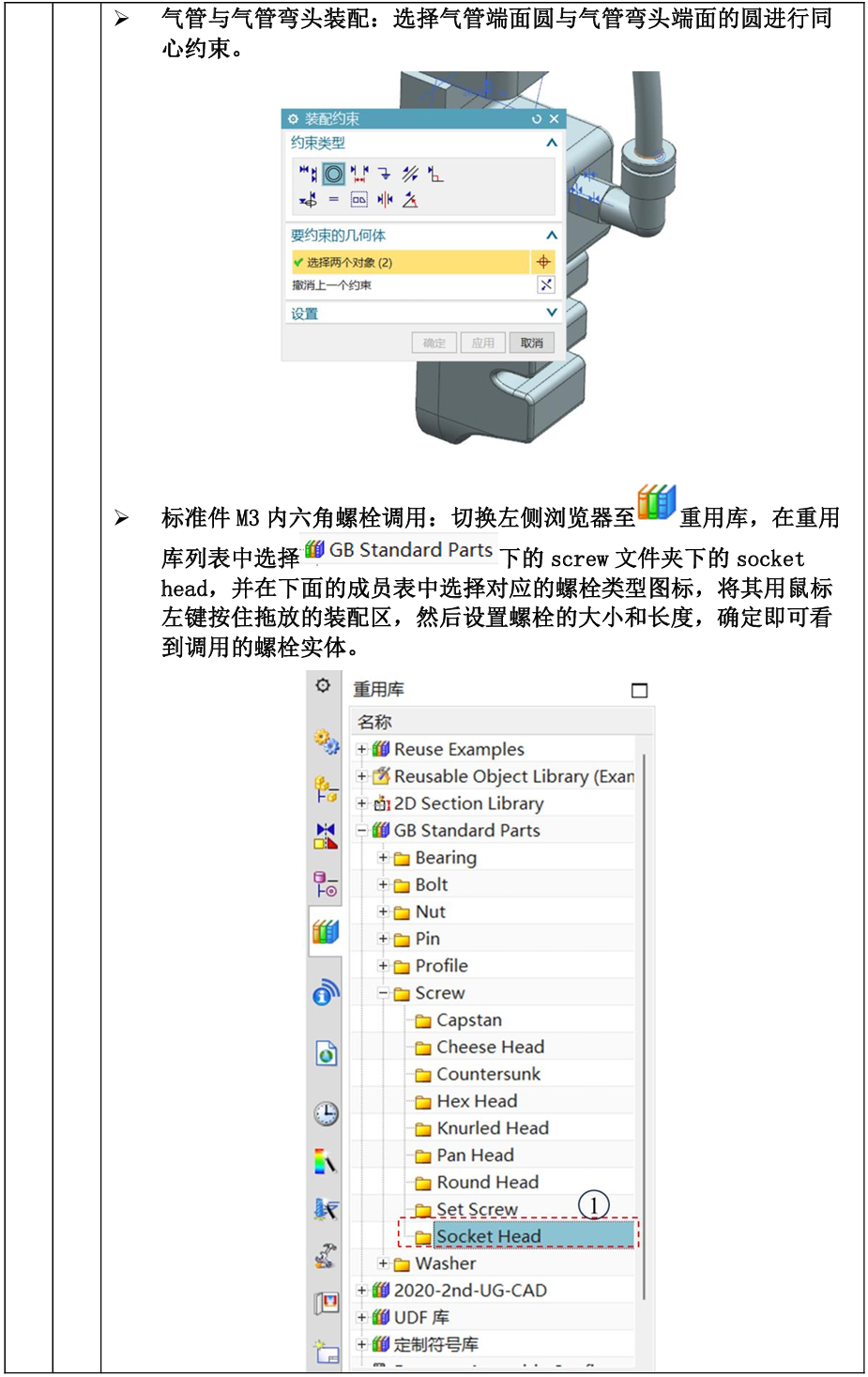868x1377 pixels.
Task: Expand the Nut folder
Action: (383, 911)
